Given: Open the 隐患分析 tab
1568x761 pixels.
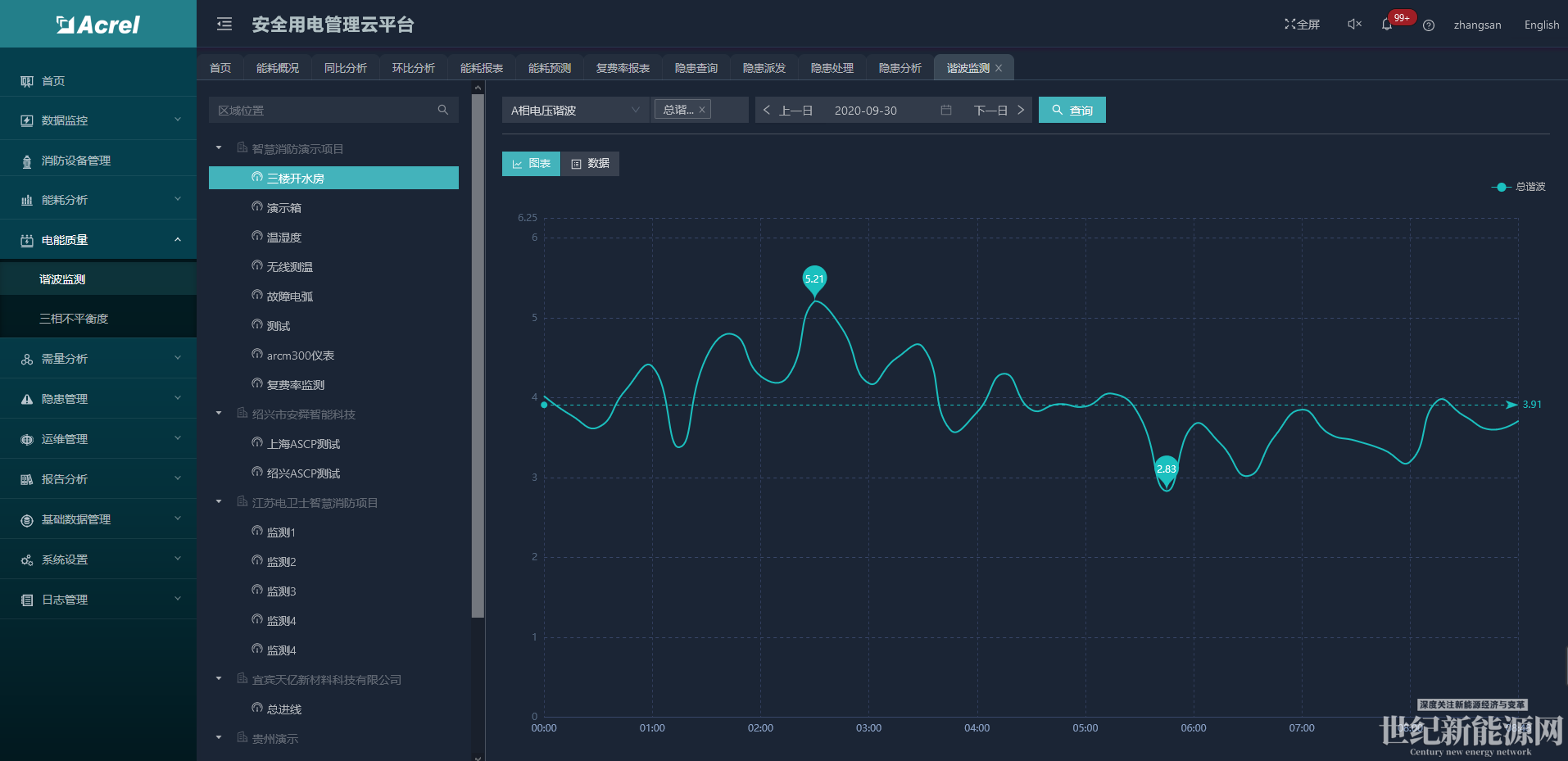Looking at the screenshot, I should point(900,68).
